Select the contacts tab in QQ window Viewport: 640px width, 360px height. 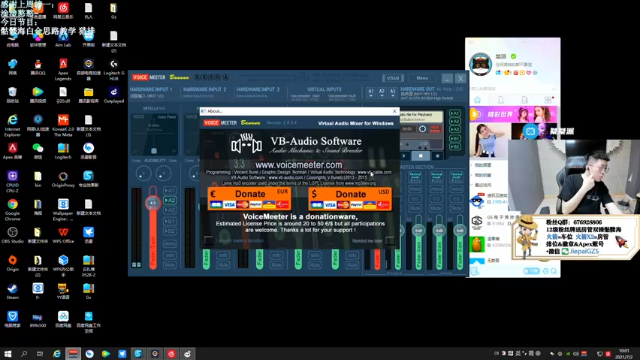pos(501,100)
